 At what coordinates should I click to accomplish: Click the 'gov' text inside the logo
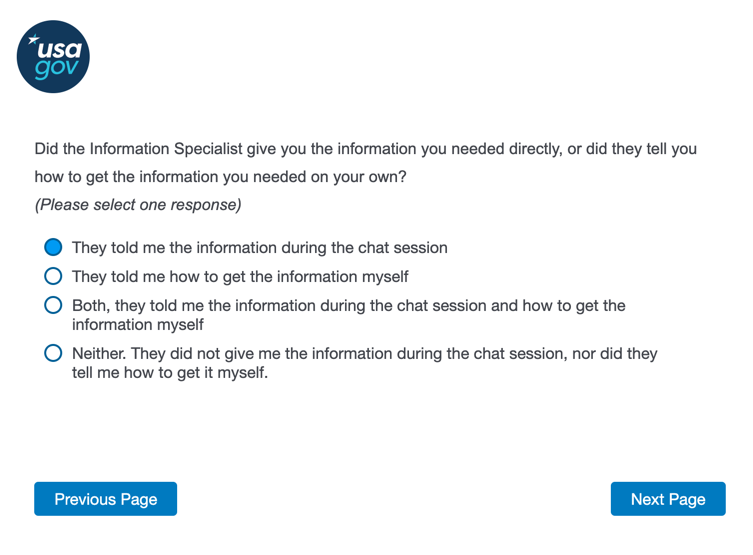point(54,70)
